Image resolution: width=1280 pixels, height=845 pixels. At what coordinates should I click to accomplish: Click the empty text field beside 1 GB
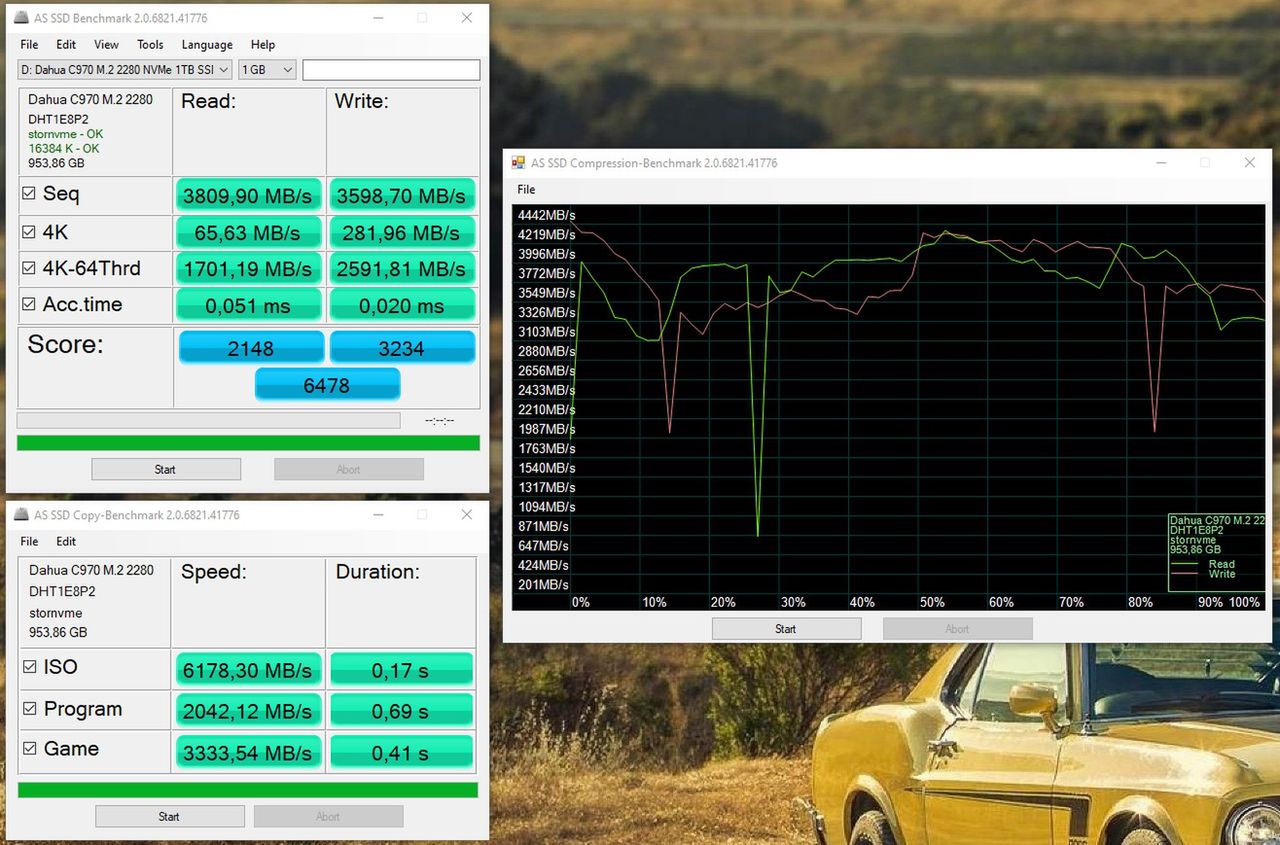(x=391, y=70)
